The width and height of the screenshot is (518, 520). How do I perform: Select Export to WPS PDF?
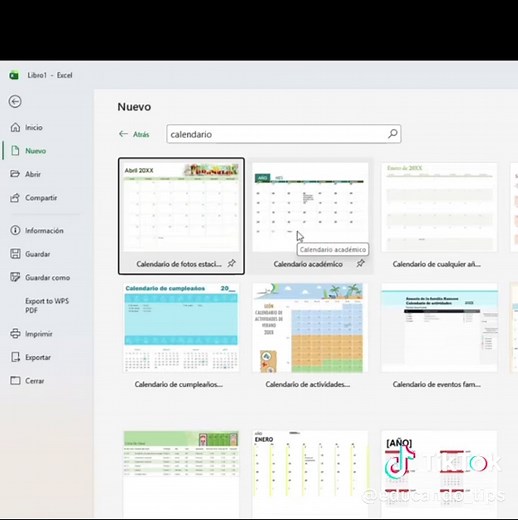[47, 305]
